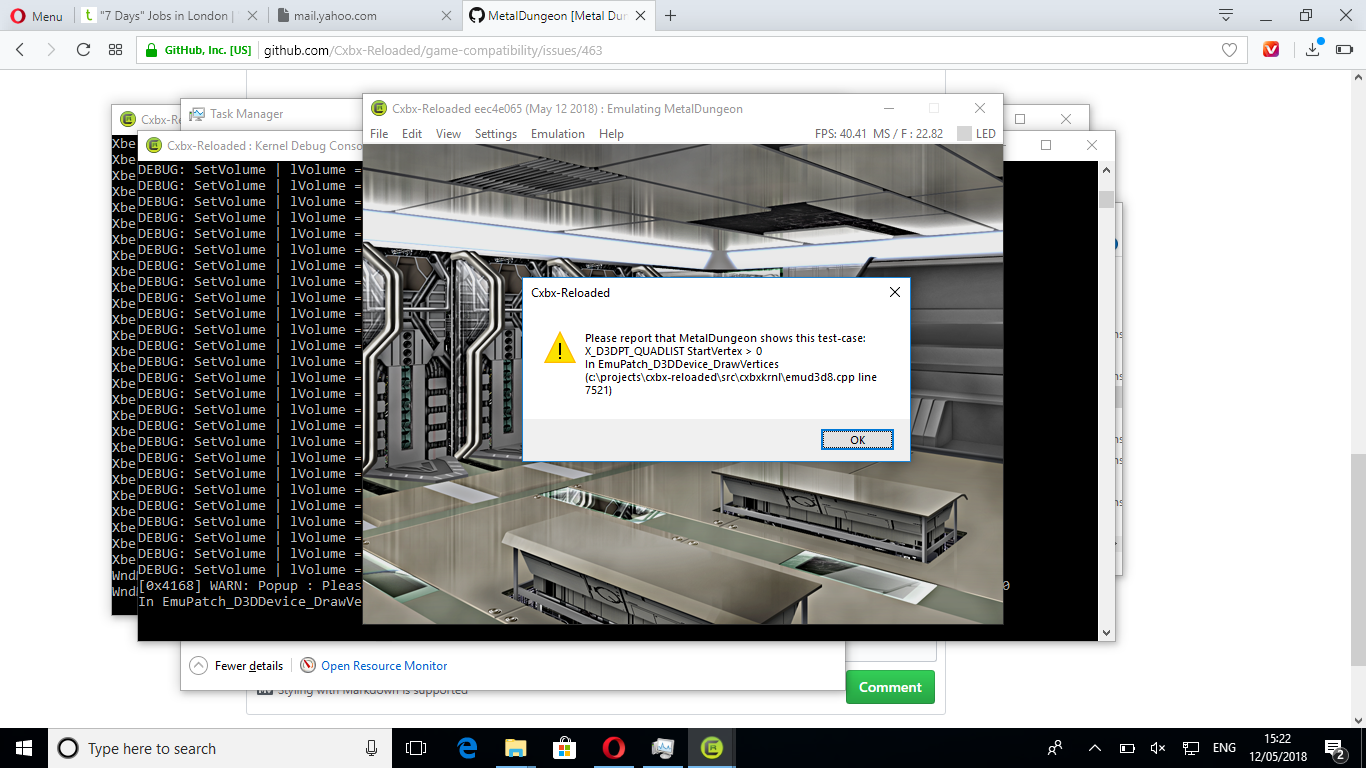Open File Explorer from the taskbar
The image size is (1366, 768).
pos(515,748)
